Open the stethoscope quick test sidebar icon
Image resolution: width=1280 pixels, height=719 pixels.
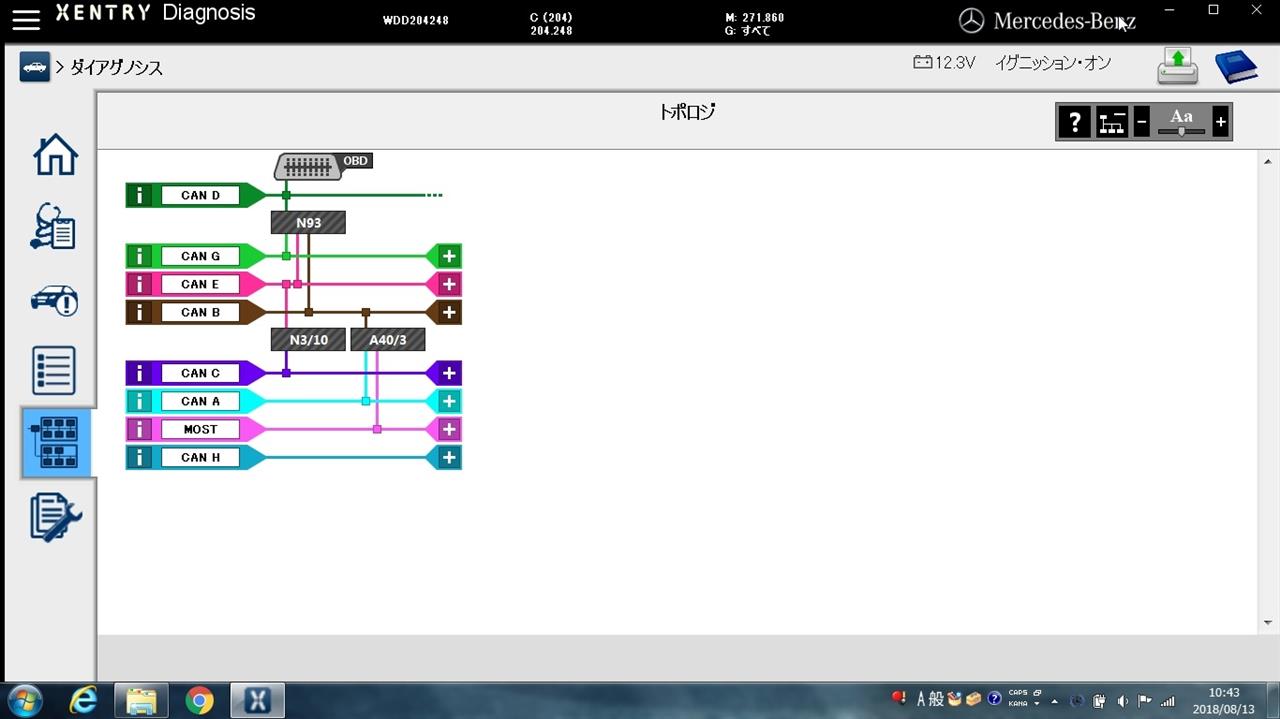(x=55, y=227)
